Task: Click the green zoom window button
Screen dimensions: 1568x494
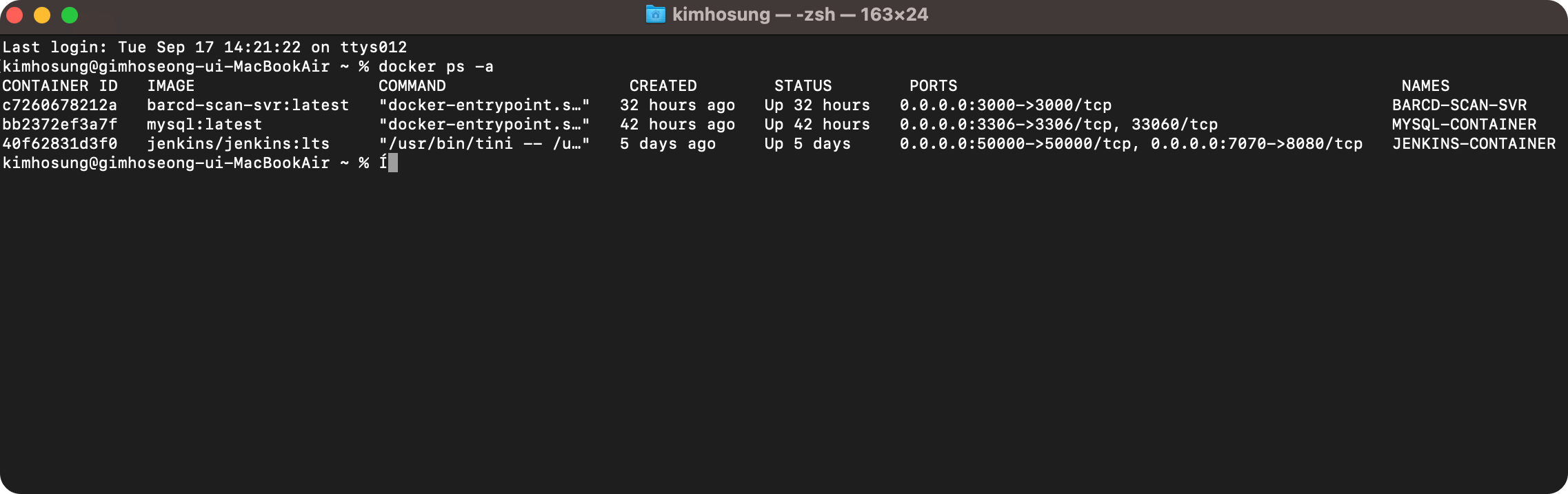Action: coord(70,15)
